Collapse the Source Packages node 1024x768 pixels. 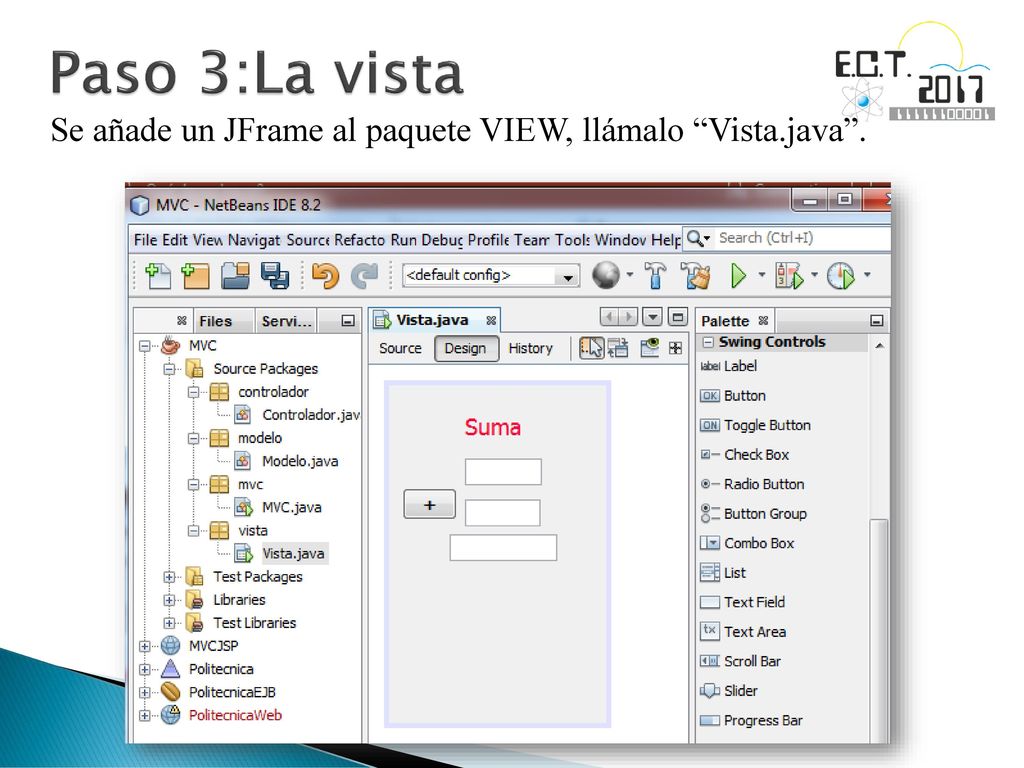pyautogui.click(x=169, y=369)
